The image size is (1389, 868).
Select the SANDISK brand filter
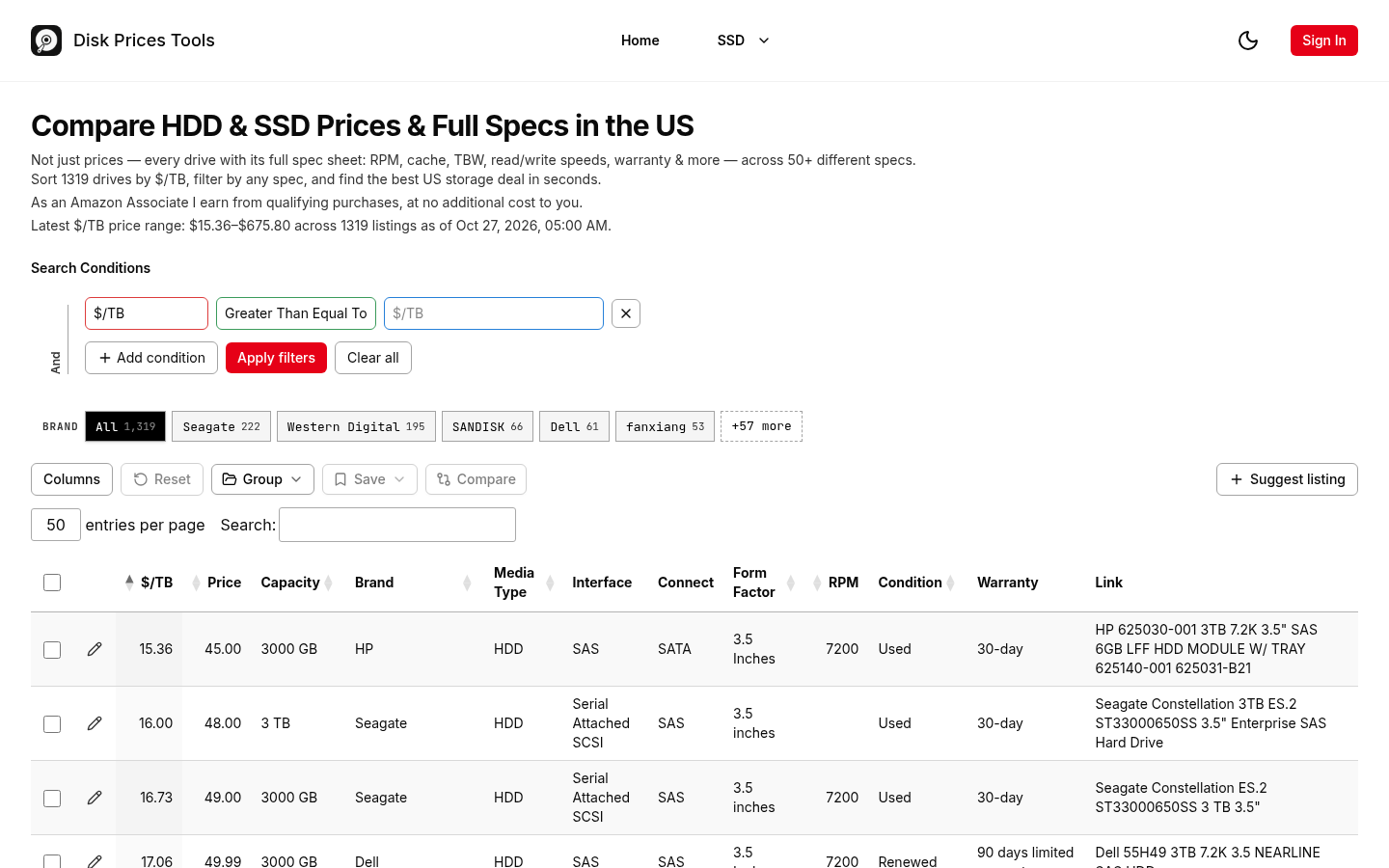[488, 426]
